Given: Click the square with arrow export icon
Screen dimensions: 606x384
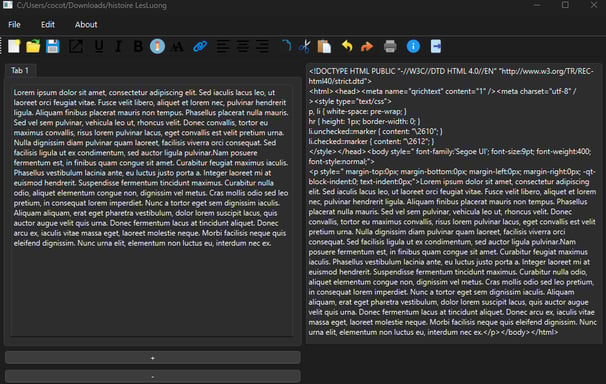Looking at the screenshot, I should point(76,46).
